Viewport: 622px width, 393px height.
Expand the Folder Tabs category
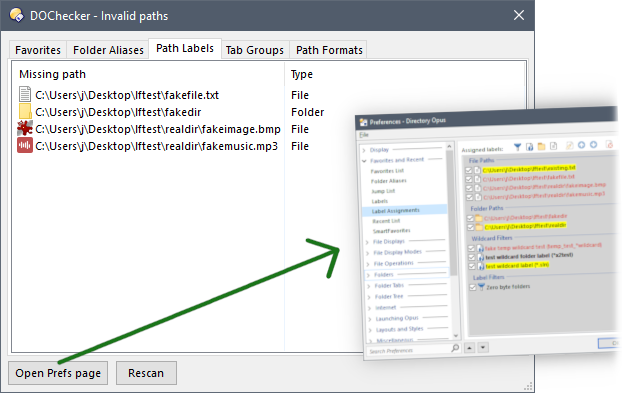(369, 286)
